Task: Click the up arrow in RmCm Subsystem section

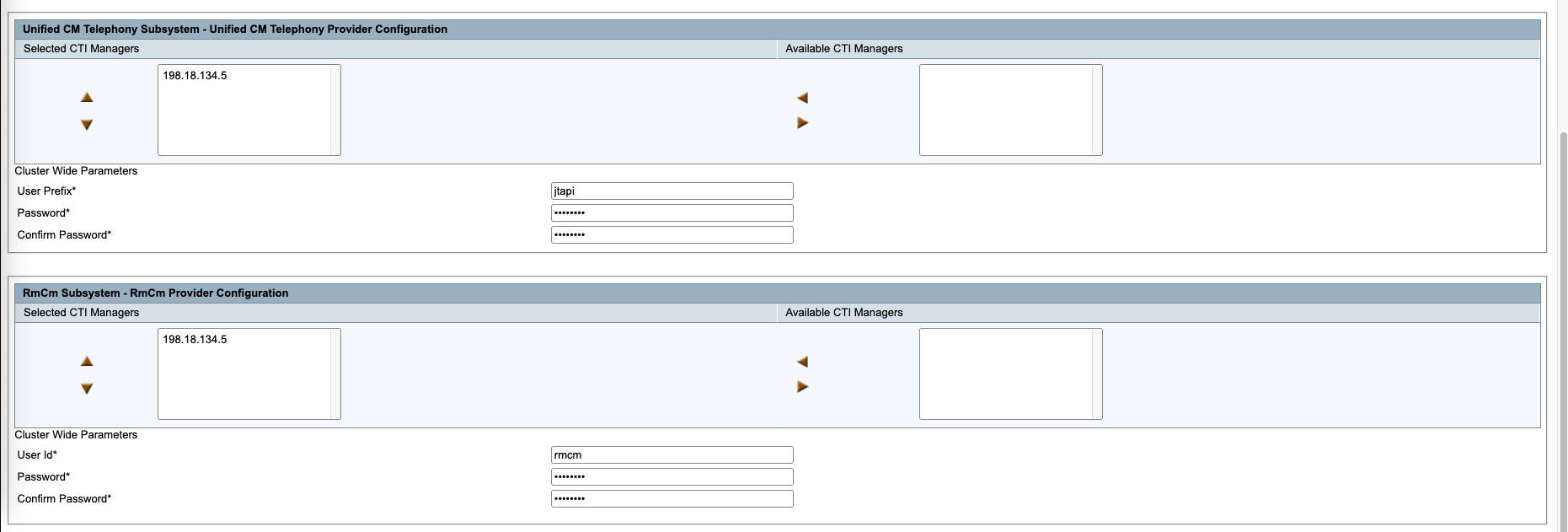Action: coord(87,362)
